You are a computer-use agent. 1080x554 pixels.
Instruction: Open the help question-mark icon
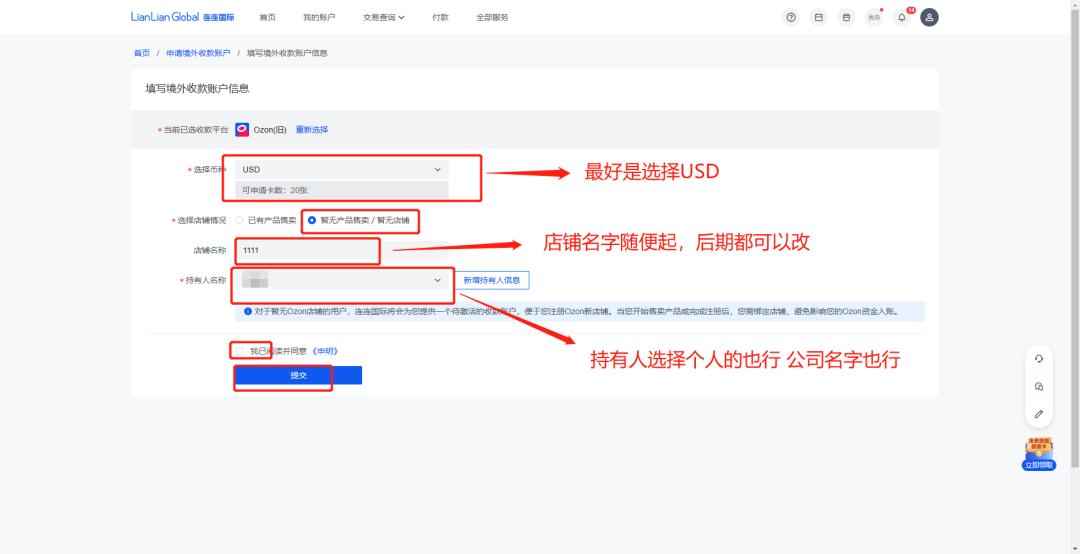click(791, 17)
